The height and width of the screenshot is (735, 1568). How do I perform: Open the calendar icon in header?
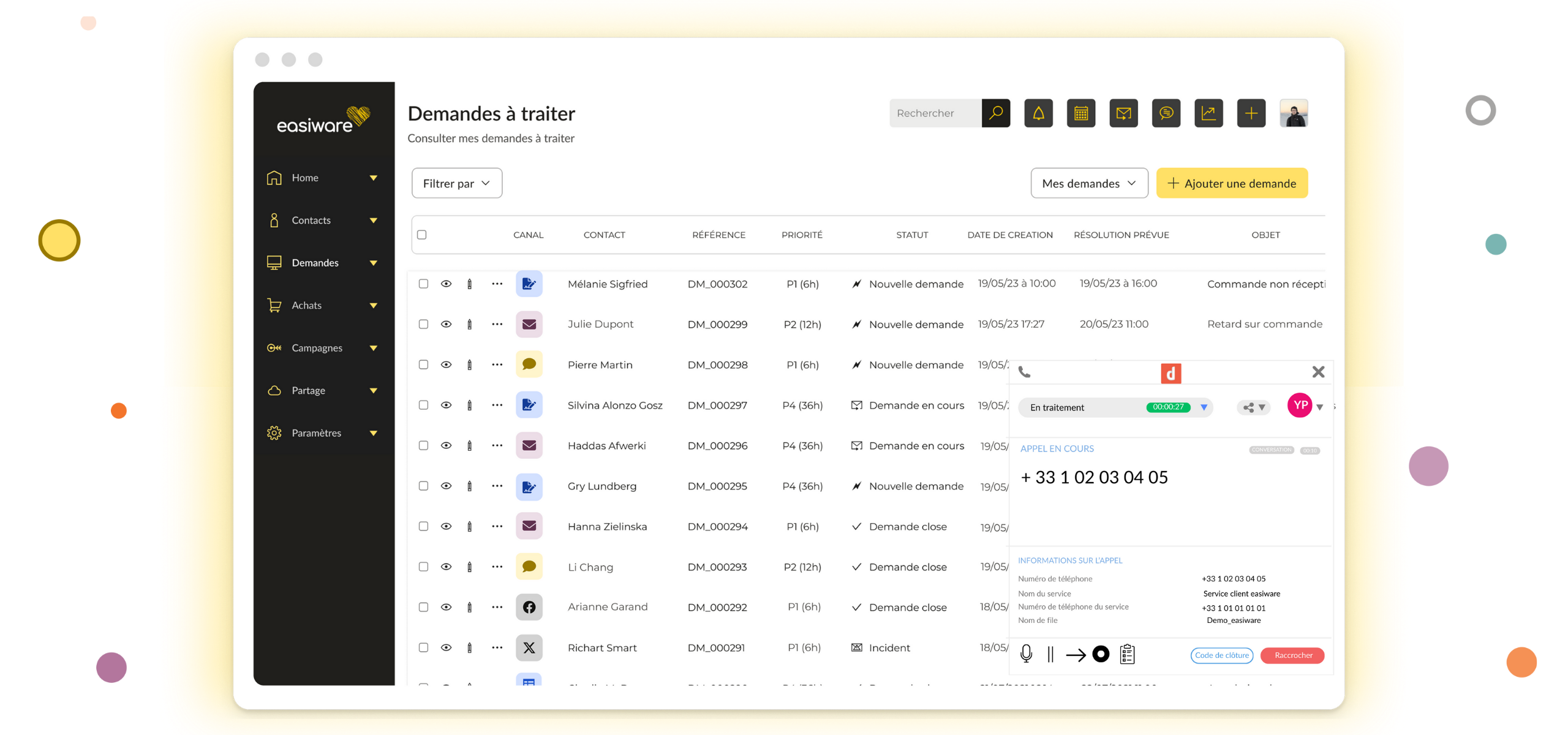1080,113
